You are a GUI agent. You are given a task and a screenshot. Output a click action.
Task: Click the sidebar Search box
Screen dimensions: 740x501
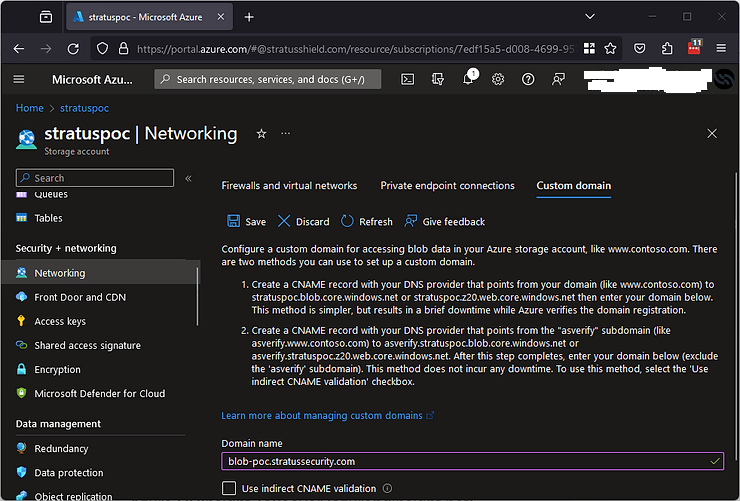[95, 178]
